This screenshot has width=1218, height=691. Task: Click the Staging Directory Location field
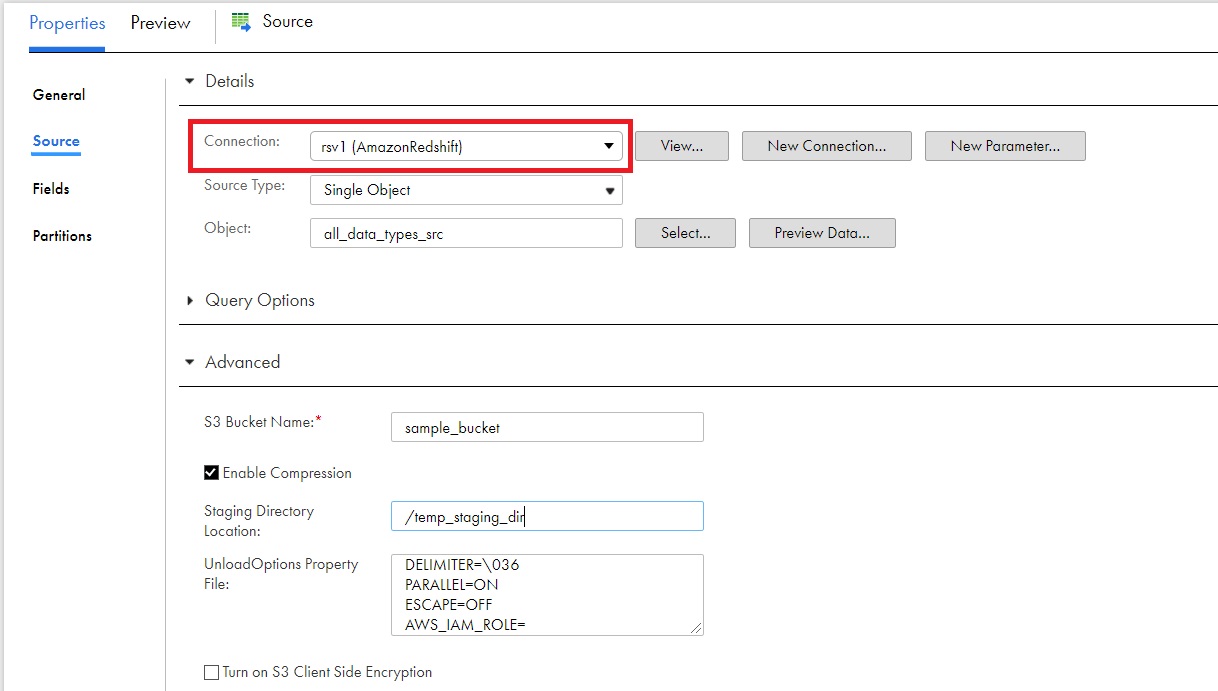click(547, 516)
